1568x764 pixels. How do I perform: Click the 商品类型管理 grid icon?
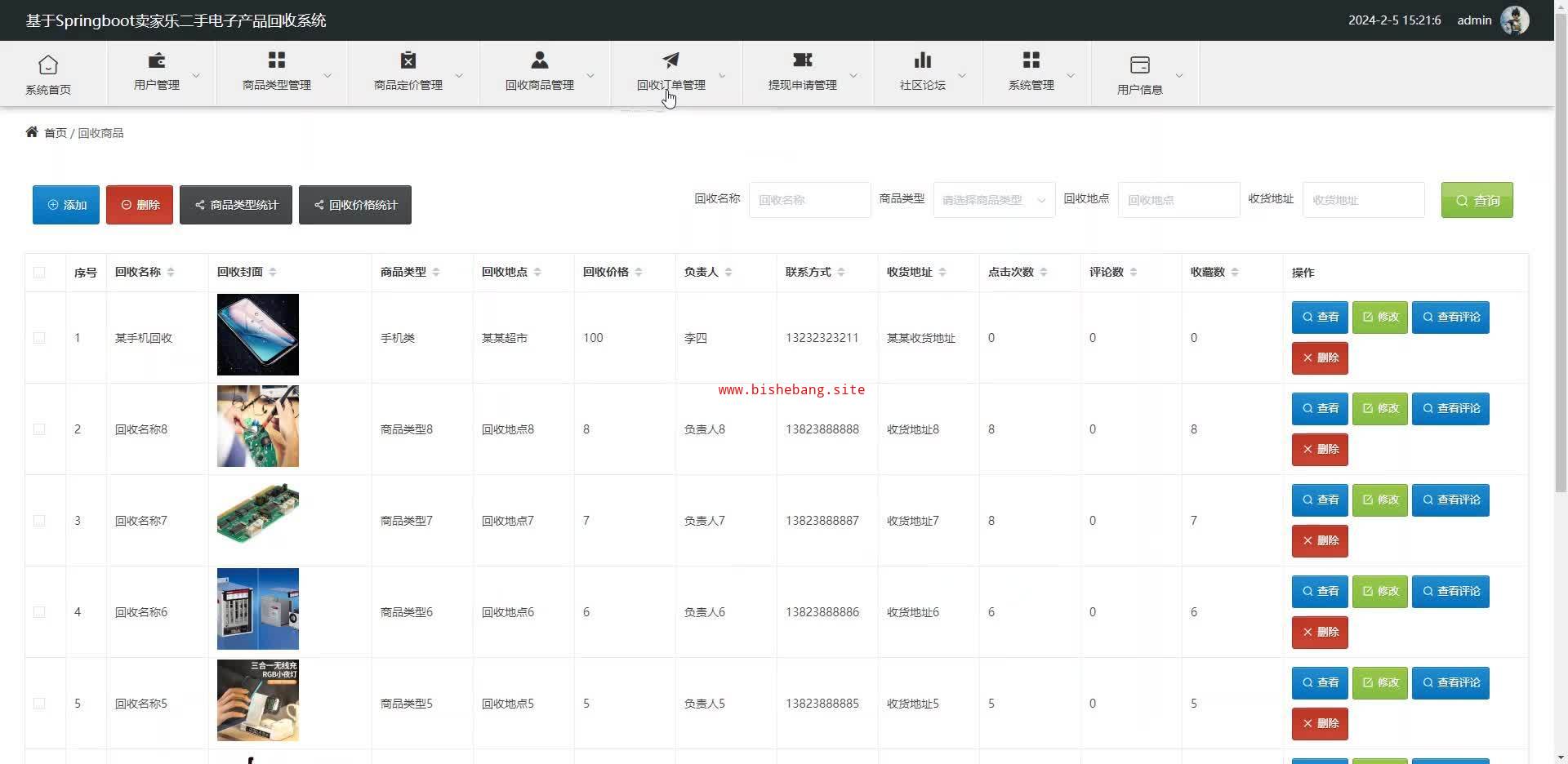click(x=277, y=60)
